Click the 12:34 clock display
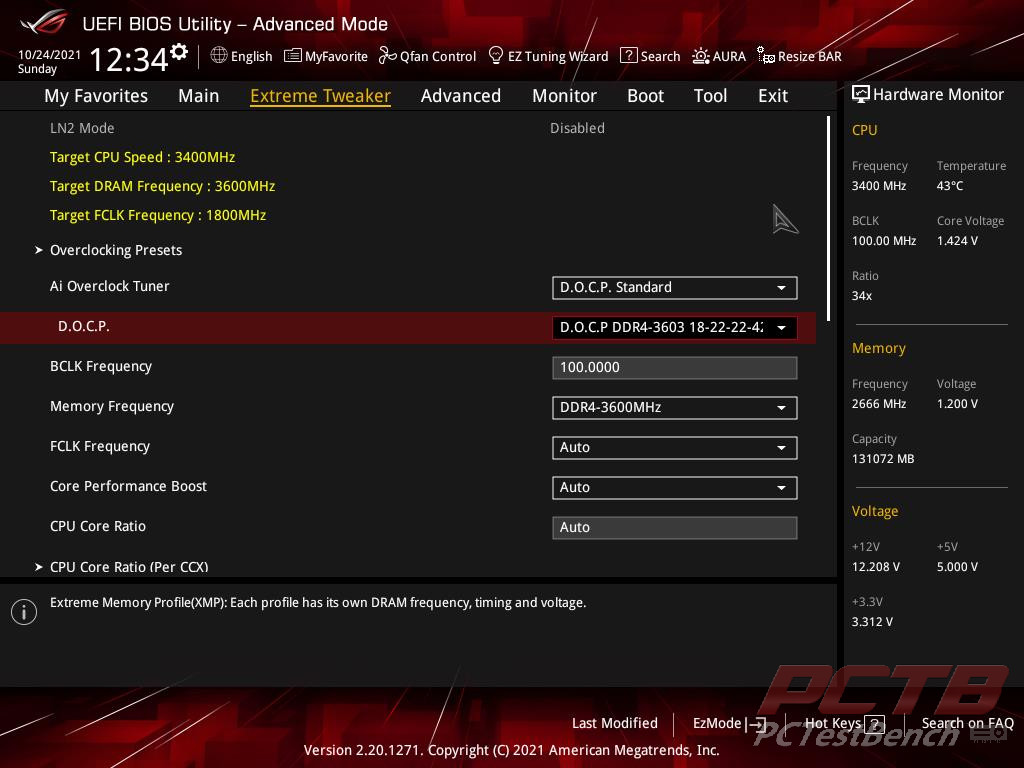The image size is (1024, 768). (x=129, y=59)
